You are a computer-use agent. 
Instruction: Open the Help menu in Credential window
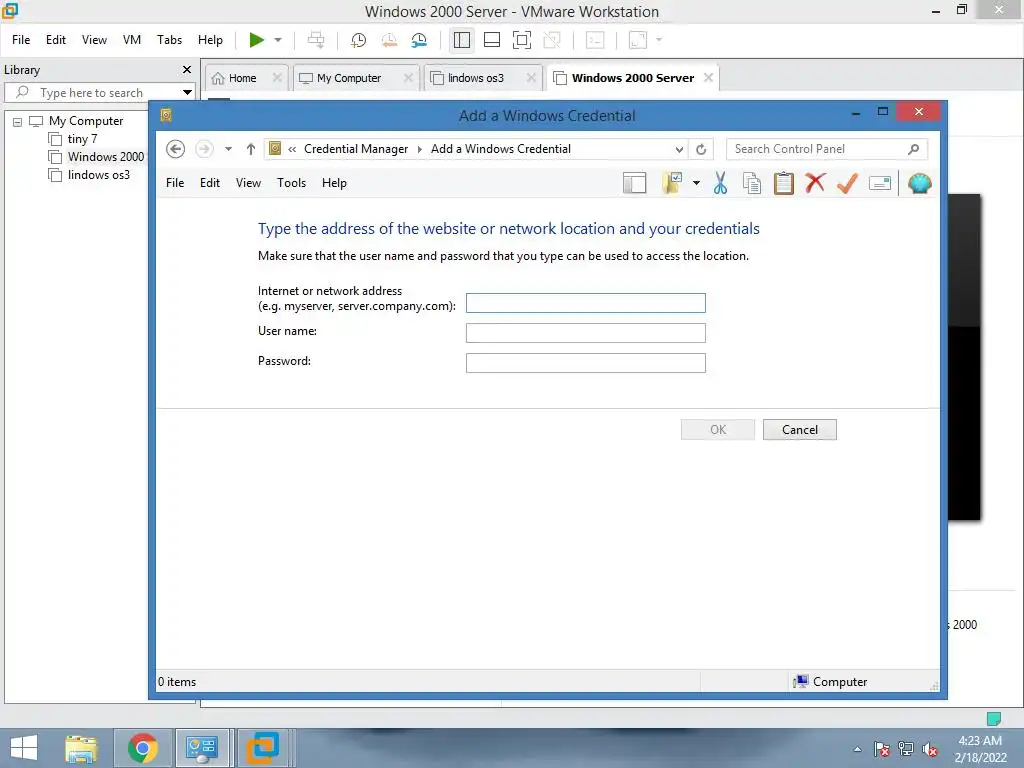pyautogui.click(x=334, y=183)
